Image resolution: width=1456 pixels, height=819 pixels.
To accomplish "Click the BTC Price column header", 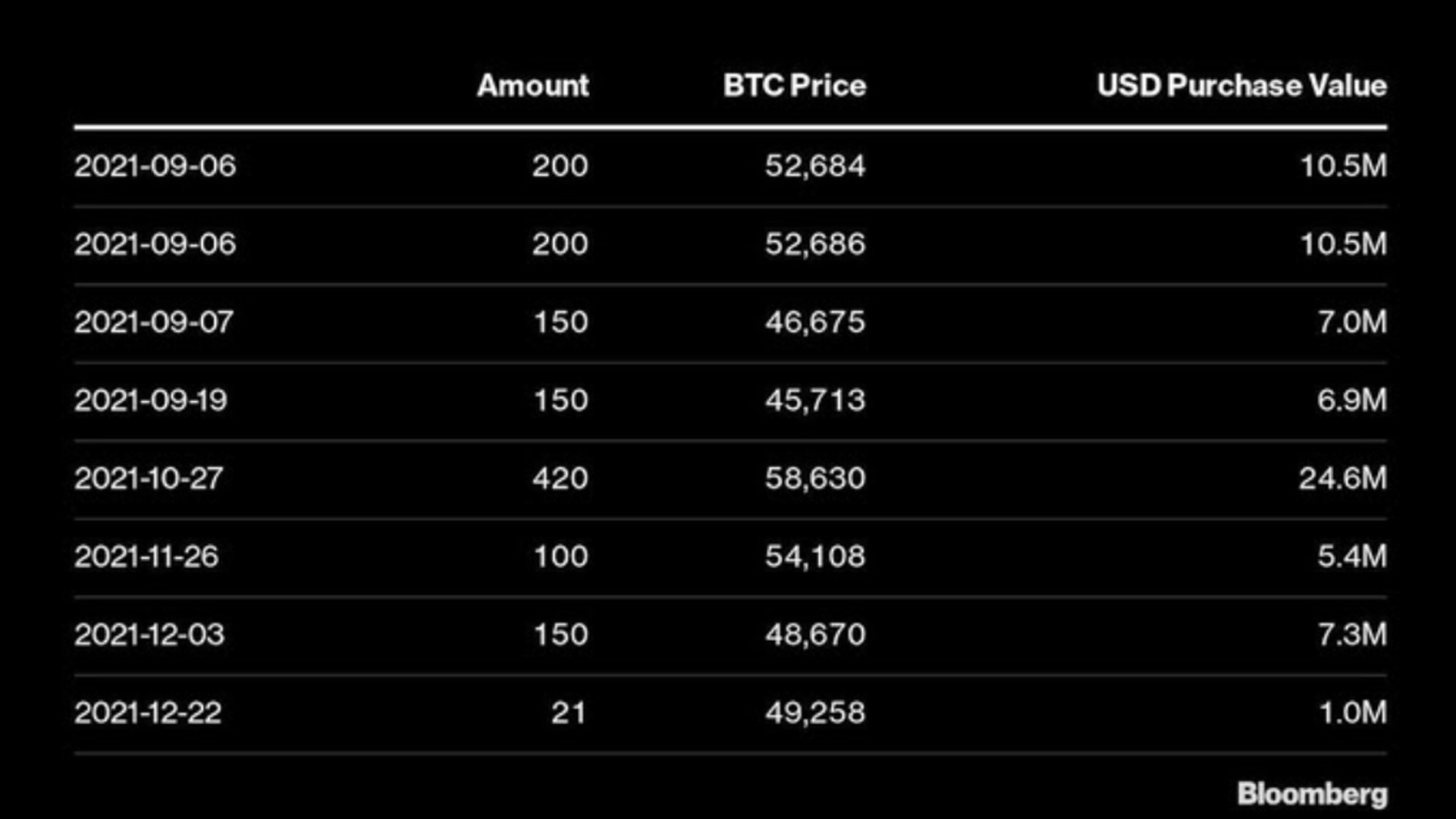I will [x=795, y=86].
